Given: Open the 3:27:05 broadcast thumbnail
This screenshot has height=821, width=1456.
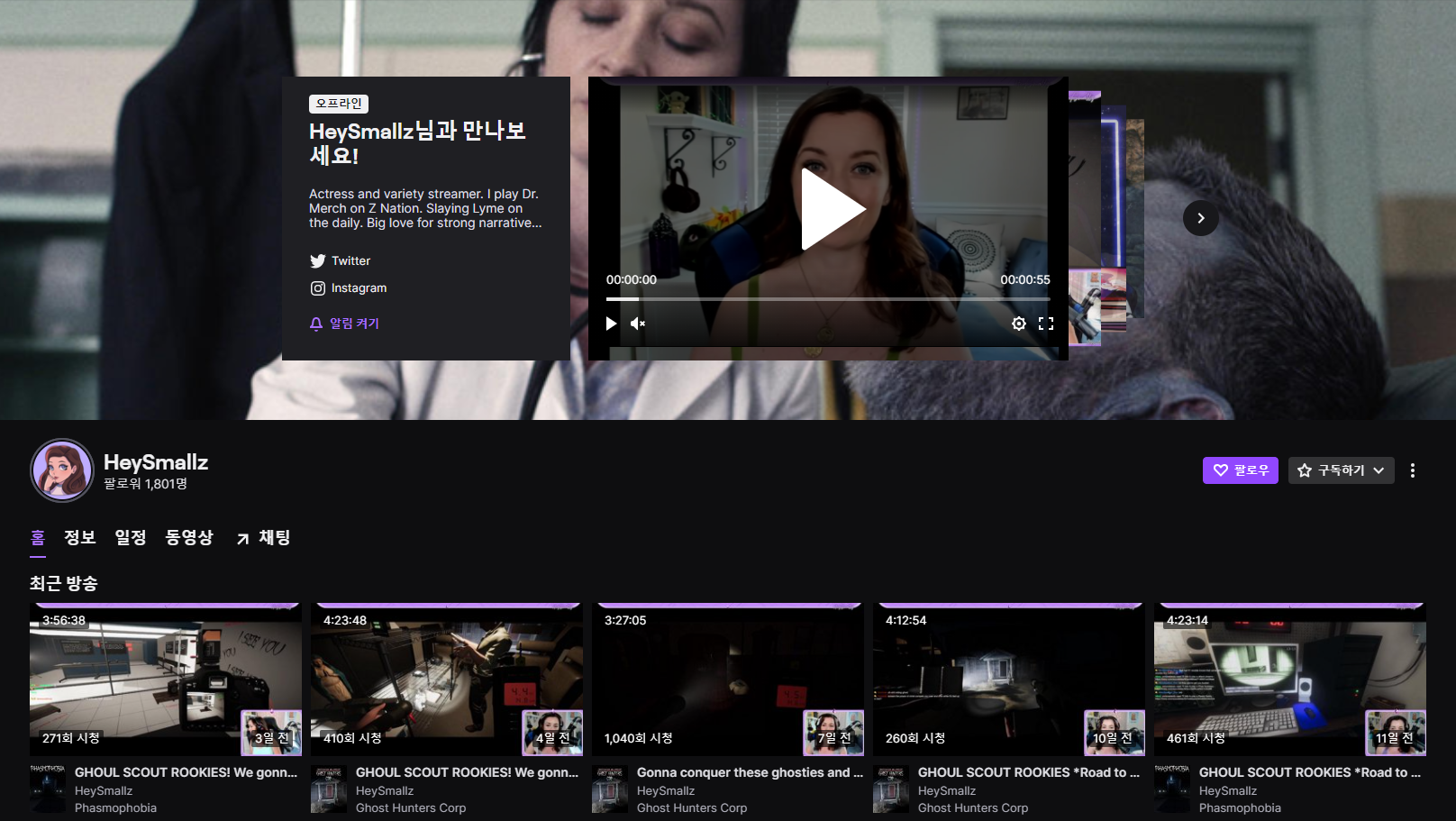Looking at the screenshot, I should tap(728, 680).
